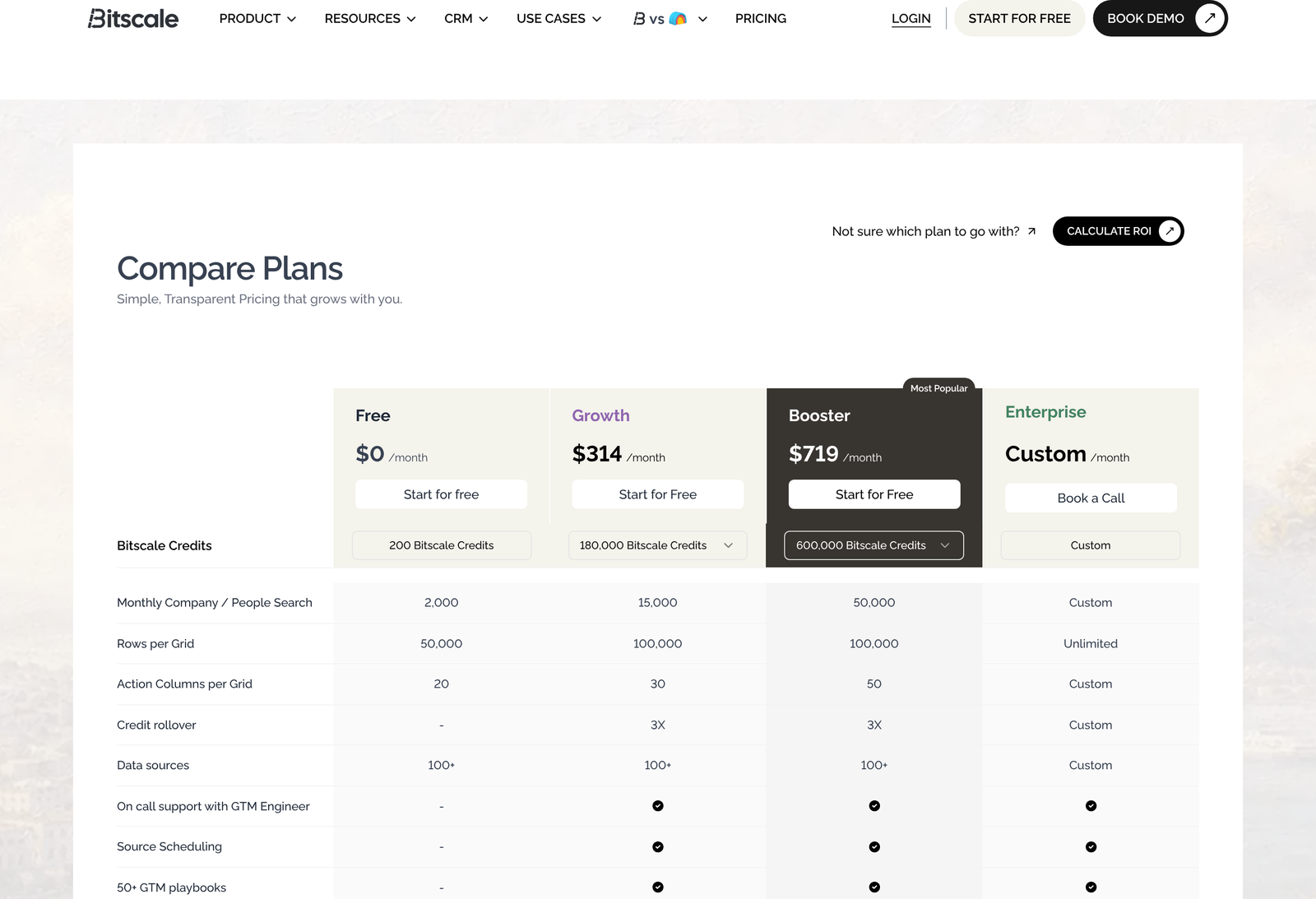The width and height of the screenshot is (1316, 899).
Task: Click Enterprise checkmark for Source Scheduling
Action: pyautogui.click(x=1091, y=846)
